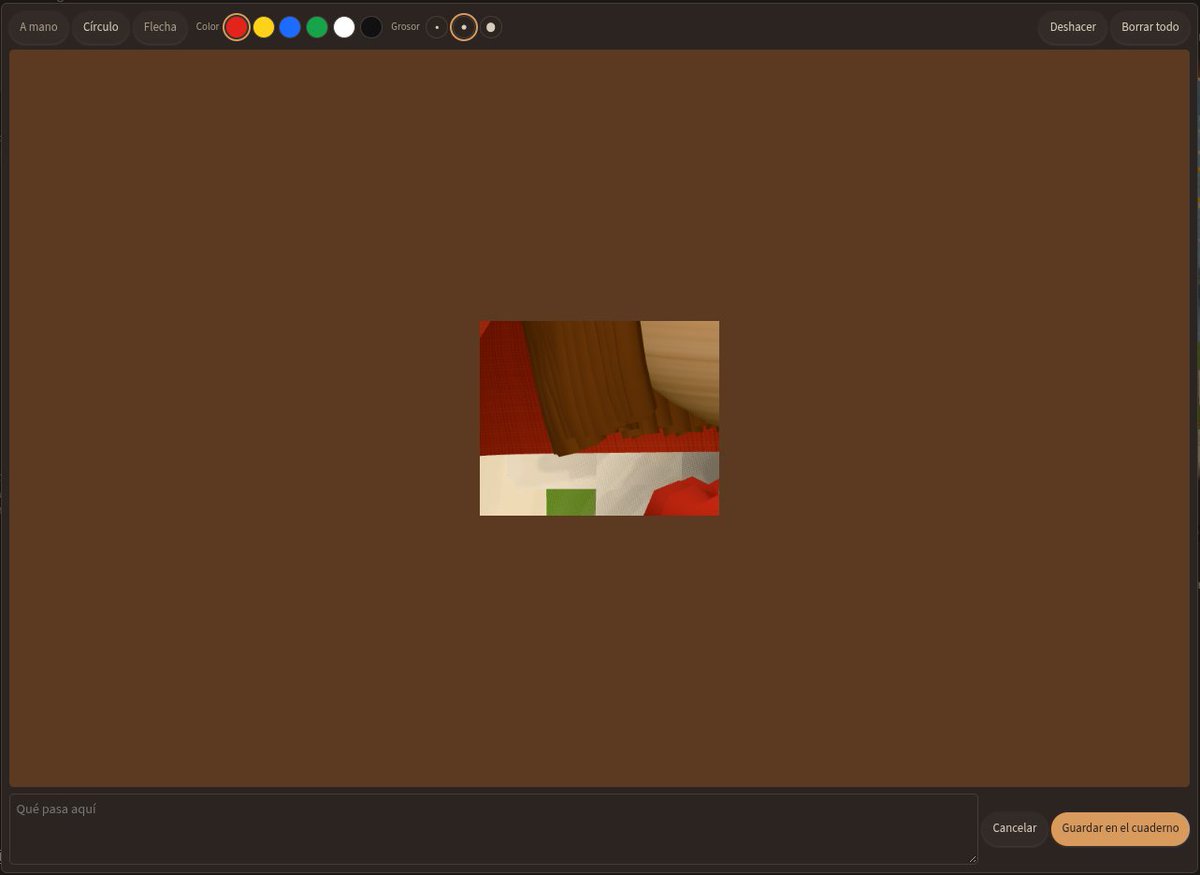Focus the 'Qué pasa aquí' text field
1200x875 pixels.
493,829
